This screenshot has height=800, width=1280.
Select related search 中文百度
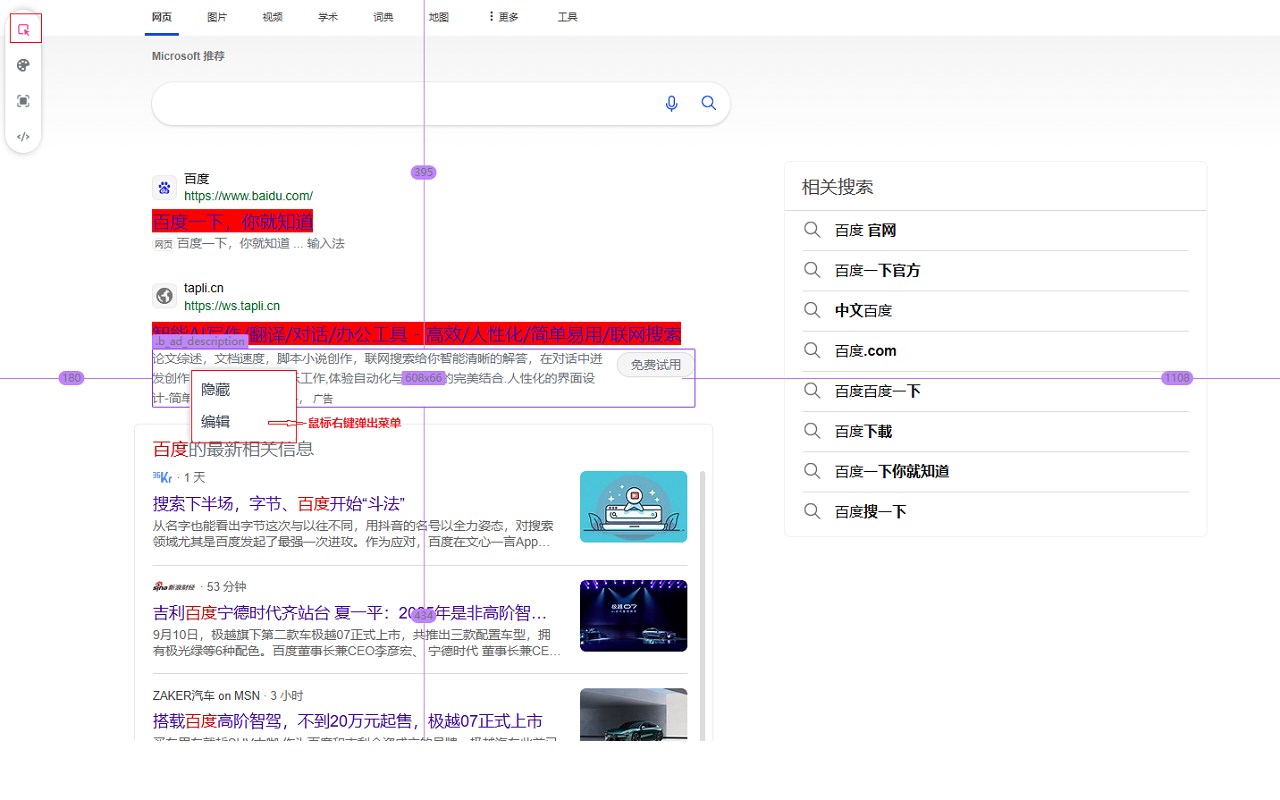(x=864, y=310)
